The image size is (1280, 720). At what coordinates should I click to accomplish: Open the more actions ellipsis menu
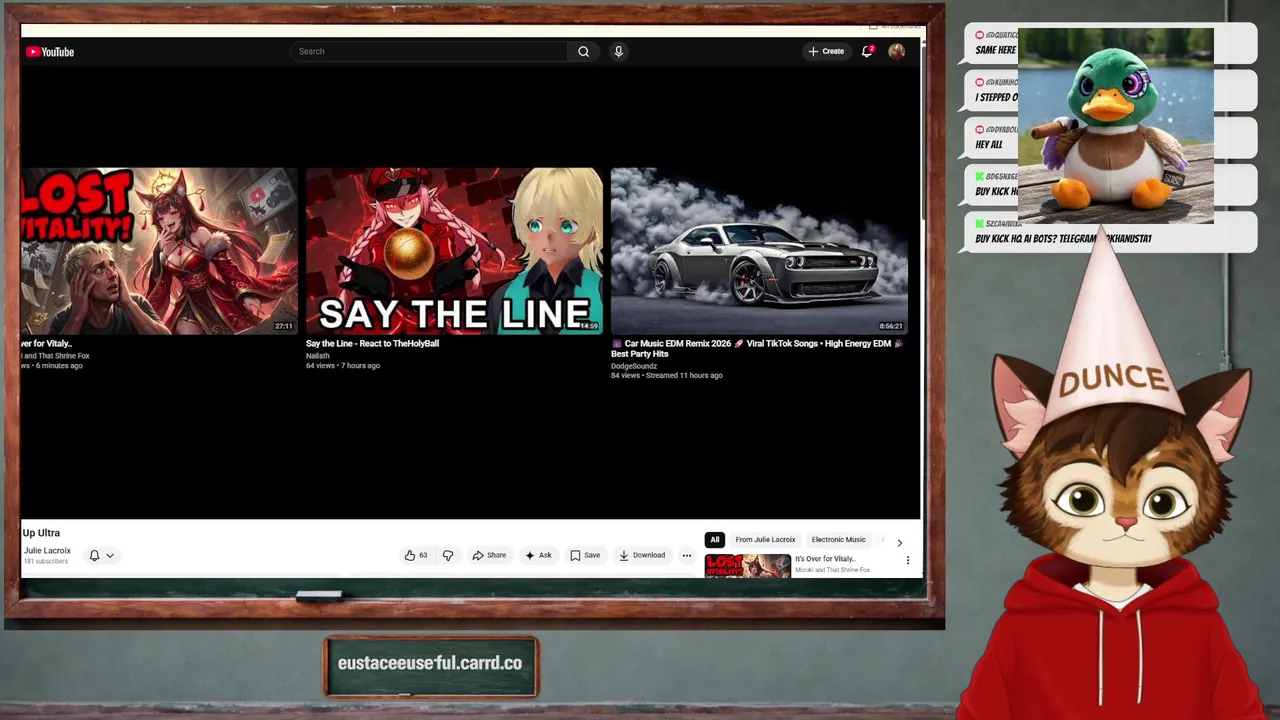click(686, 555)
